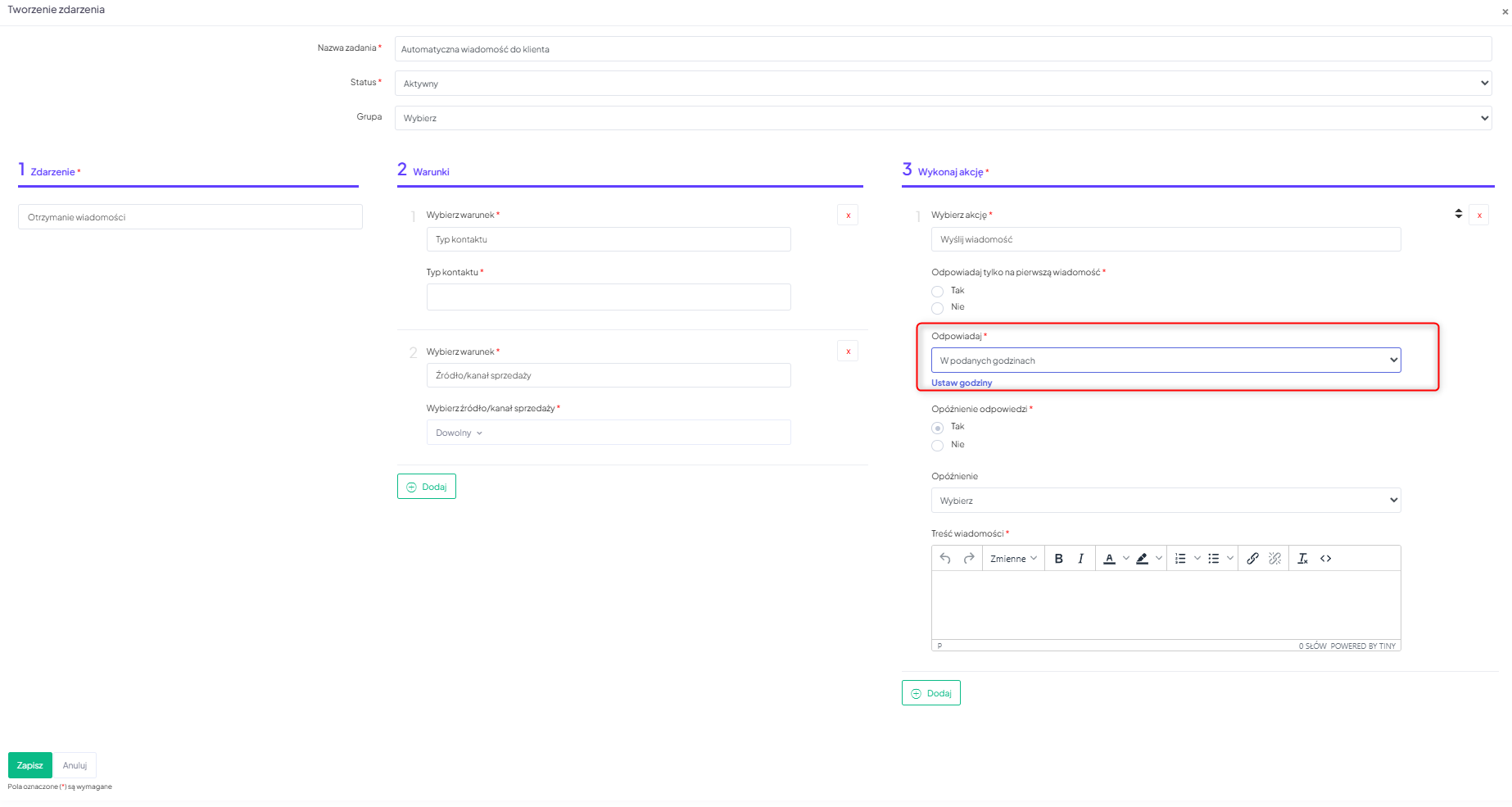This screenshot has height=807, width=1512.
Task: Click the Zapisz button
Action: click(30, 765)
